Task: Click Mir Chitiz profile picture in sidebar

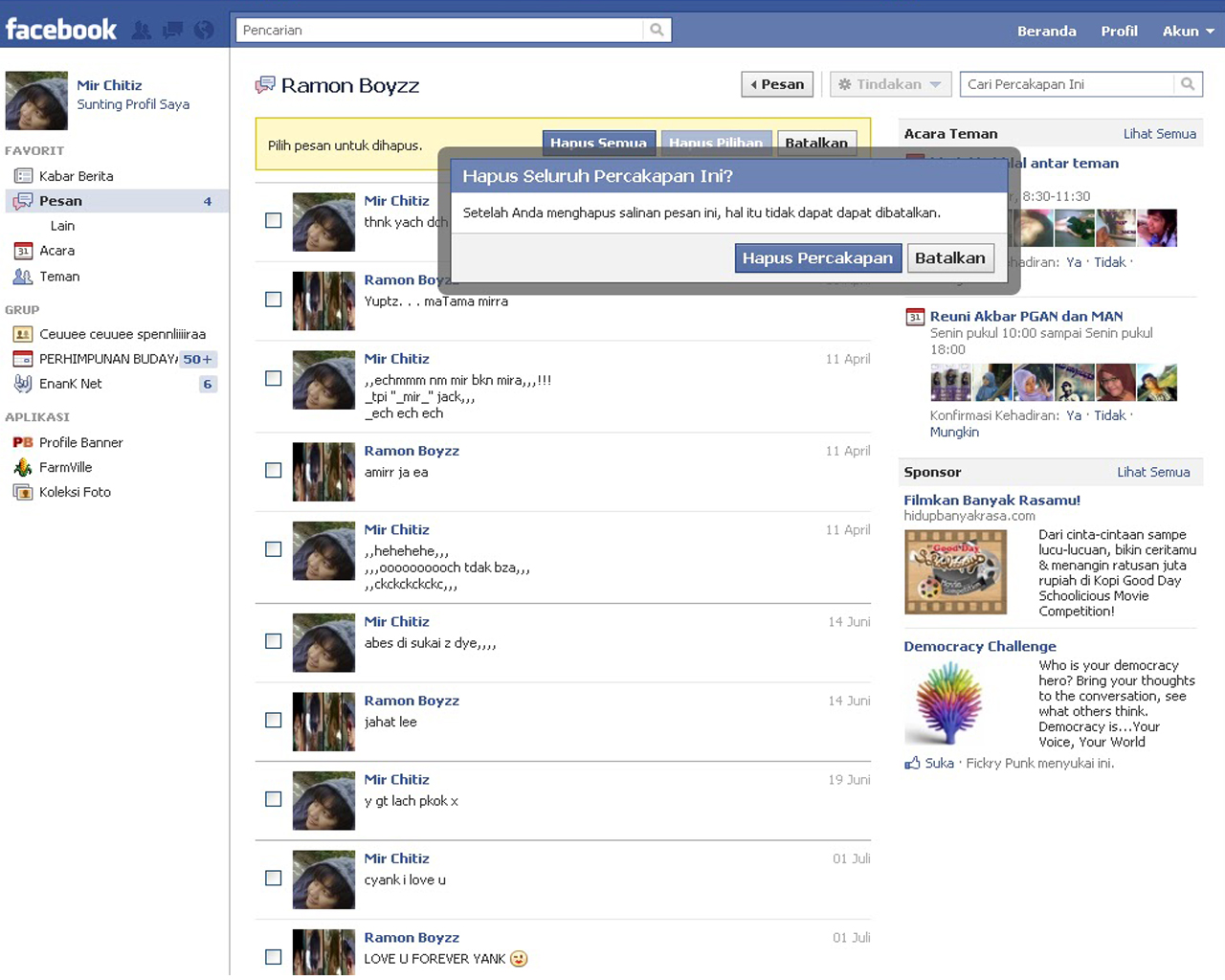Action: tap(36, 100)
